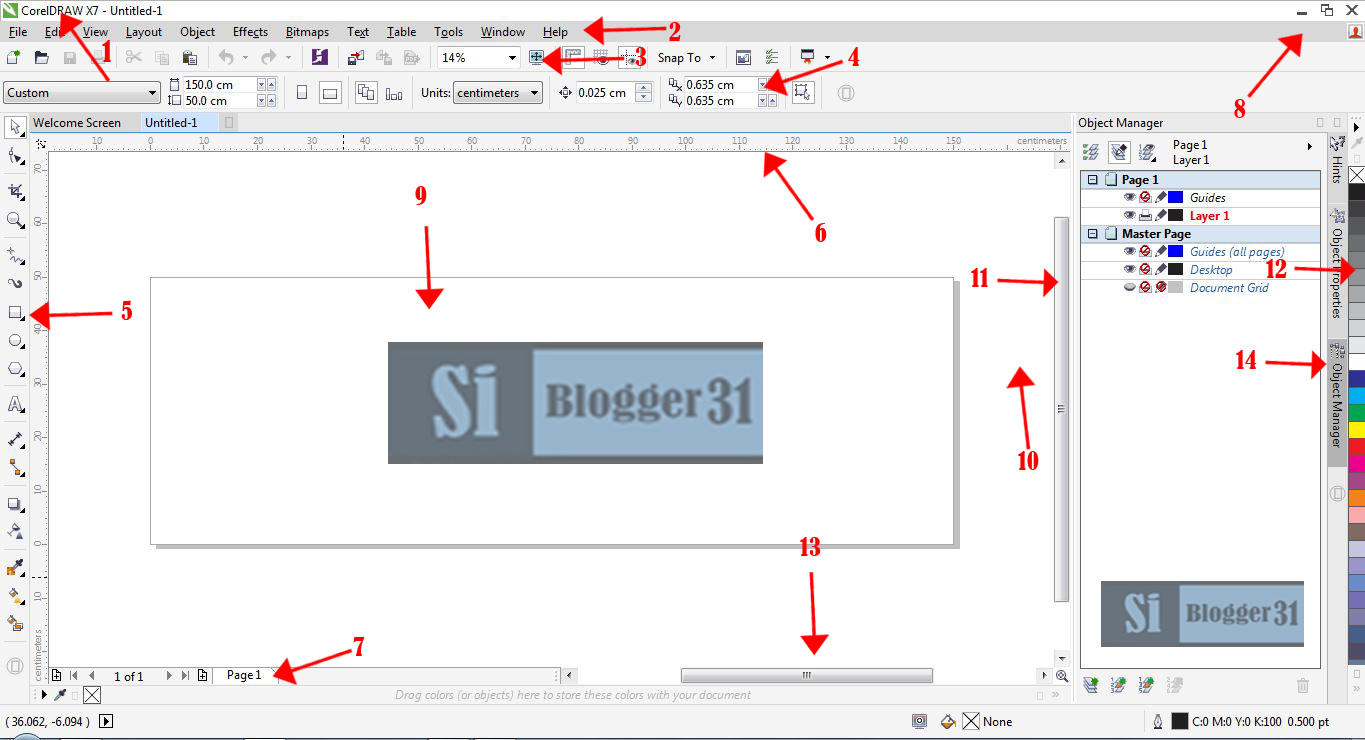Open the Application Launcher dropdown arrow
The image size is (1365, 740).
[x=827, y=58]
